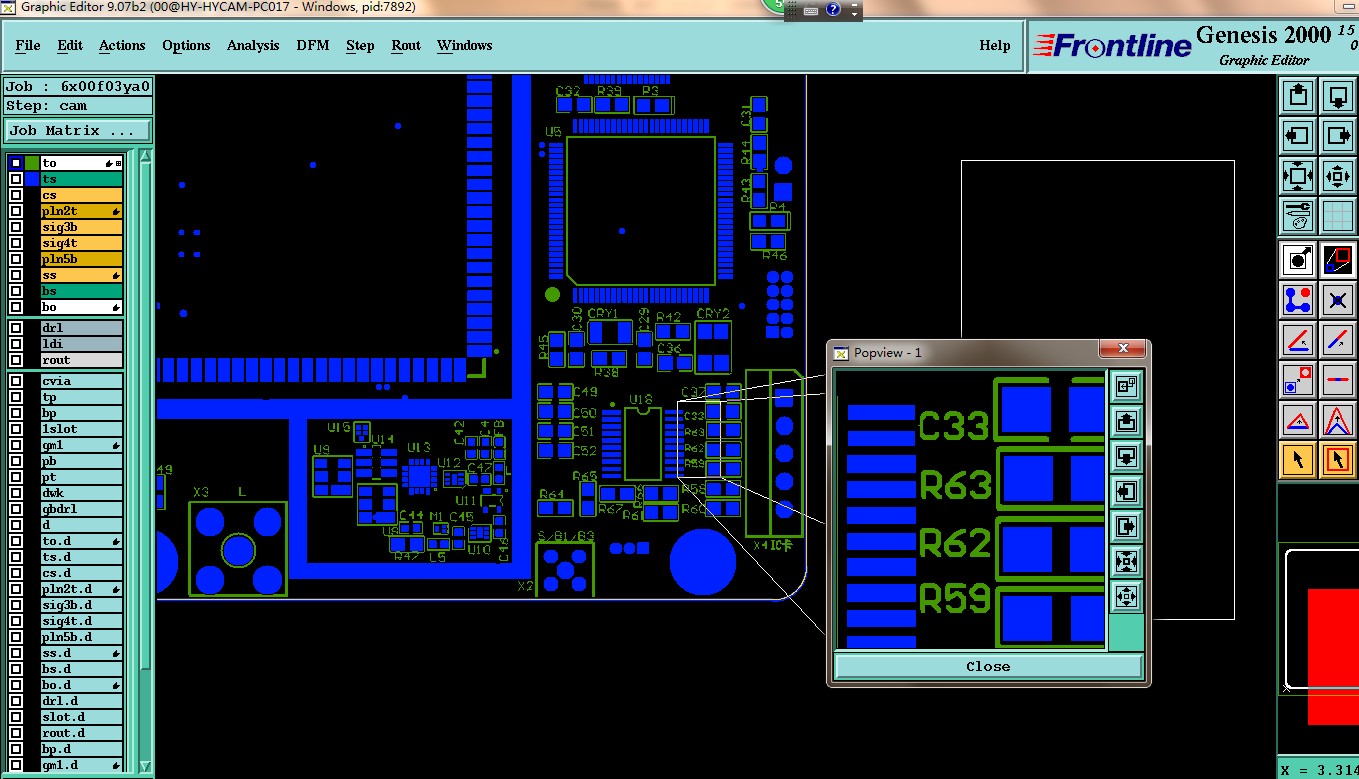Viewport: 1359px width, 779px height.
Task: Click the Close button in Popview
Action: [988, 666]
